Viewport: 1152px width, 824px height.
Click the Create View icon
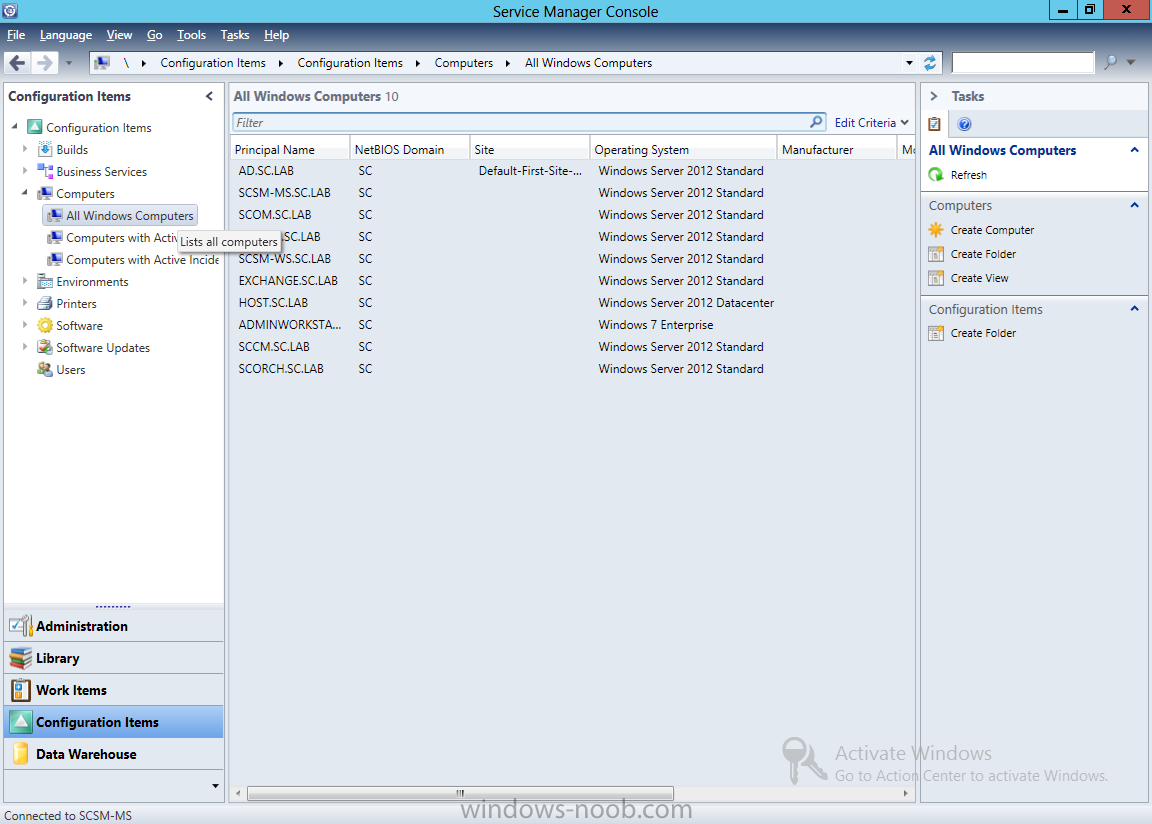(x=936, y=278)
